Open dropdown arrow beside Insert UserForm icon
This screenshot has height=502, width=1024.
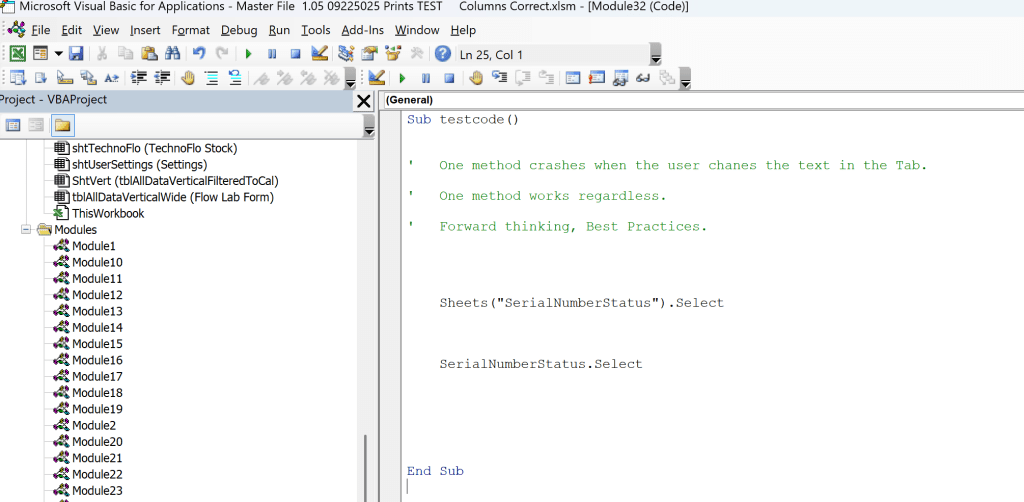(59, 53)
